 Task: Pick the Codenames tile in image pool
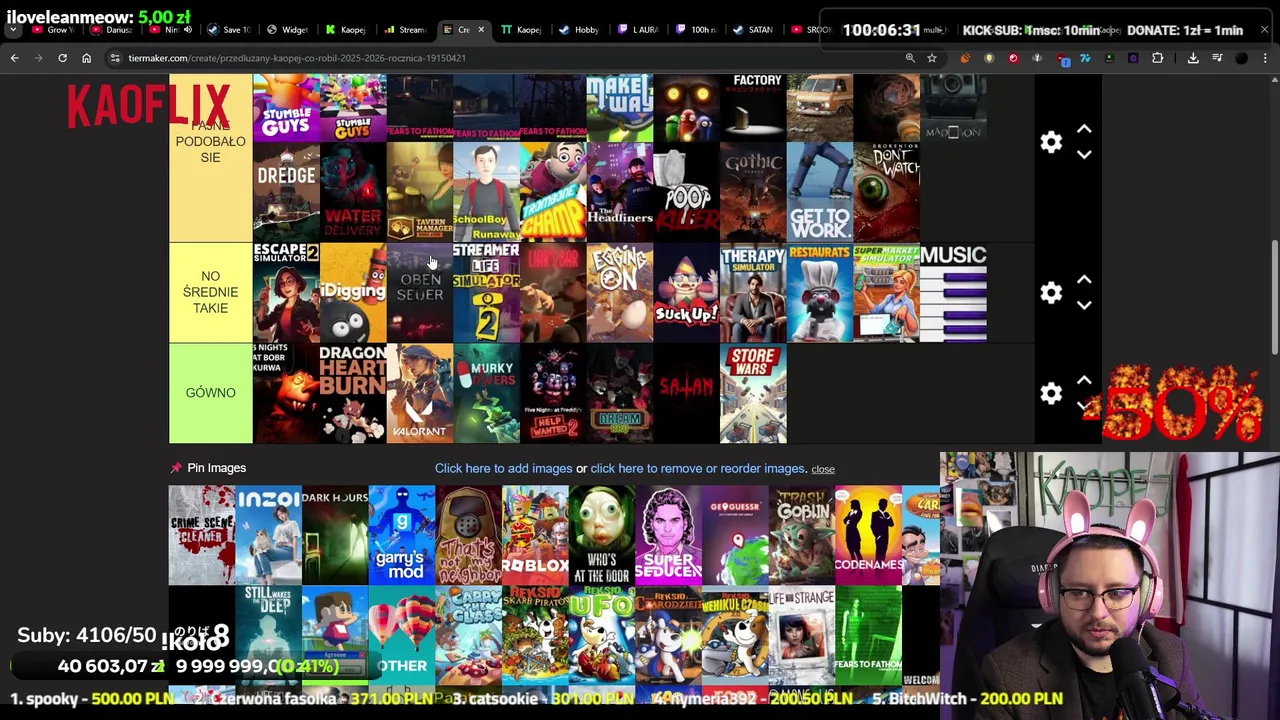tap(868, 535)
